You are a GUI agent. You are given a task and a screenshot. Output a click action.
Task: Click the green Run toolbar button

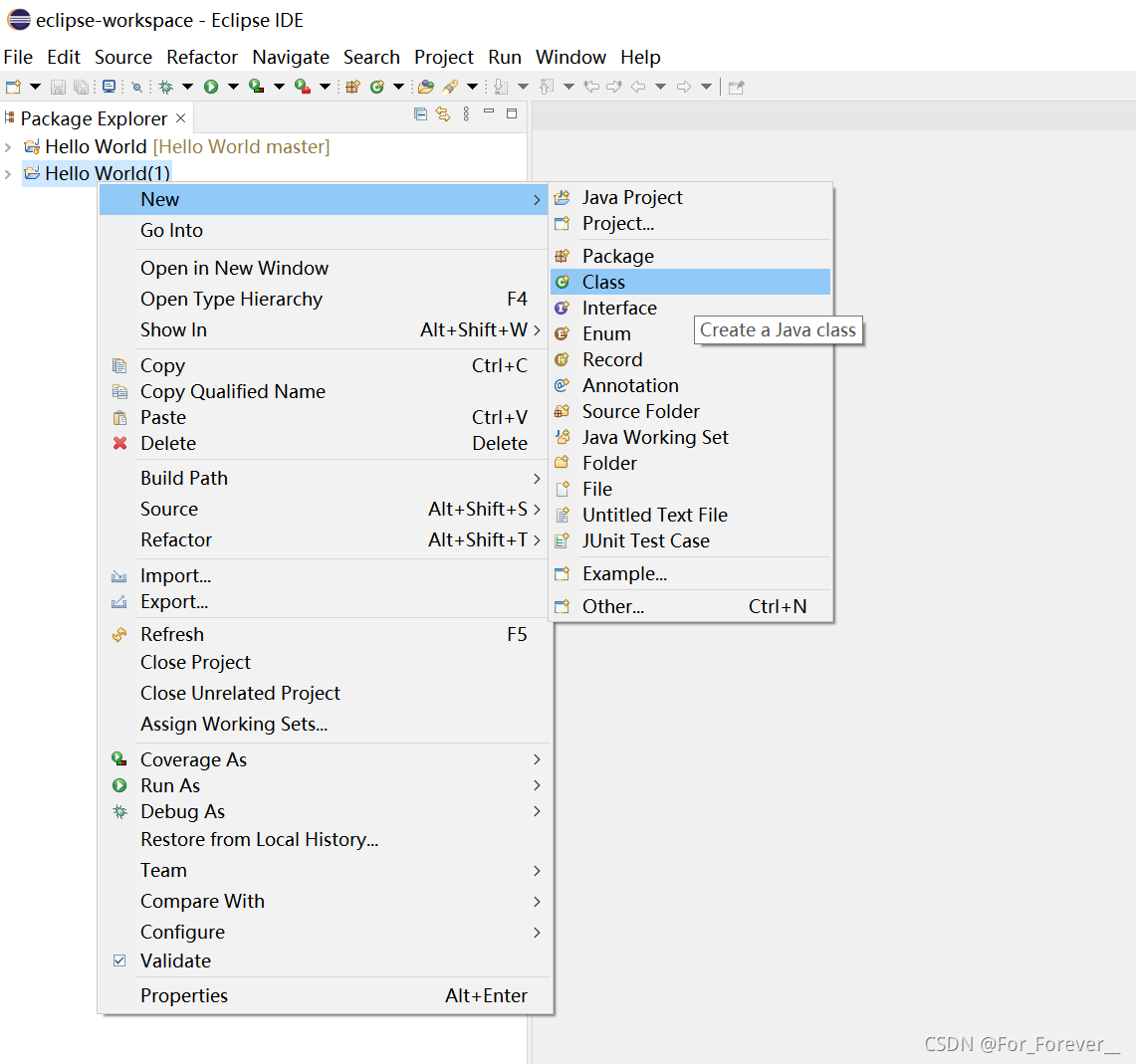211,87
